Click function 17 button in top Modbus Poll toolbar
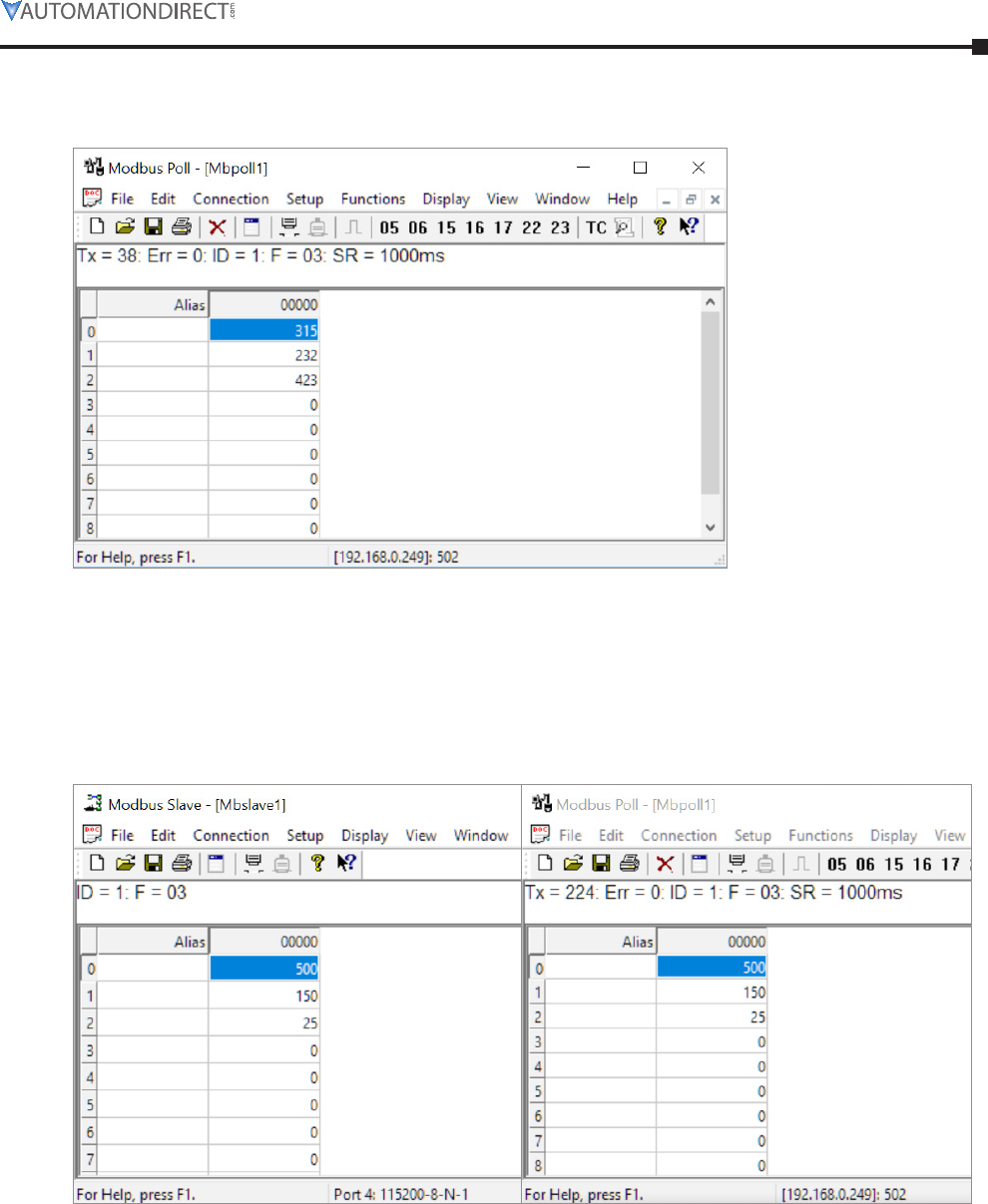Viewport: 988px width, 1204px height. tap(503, 227)
